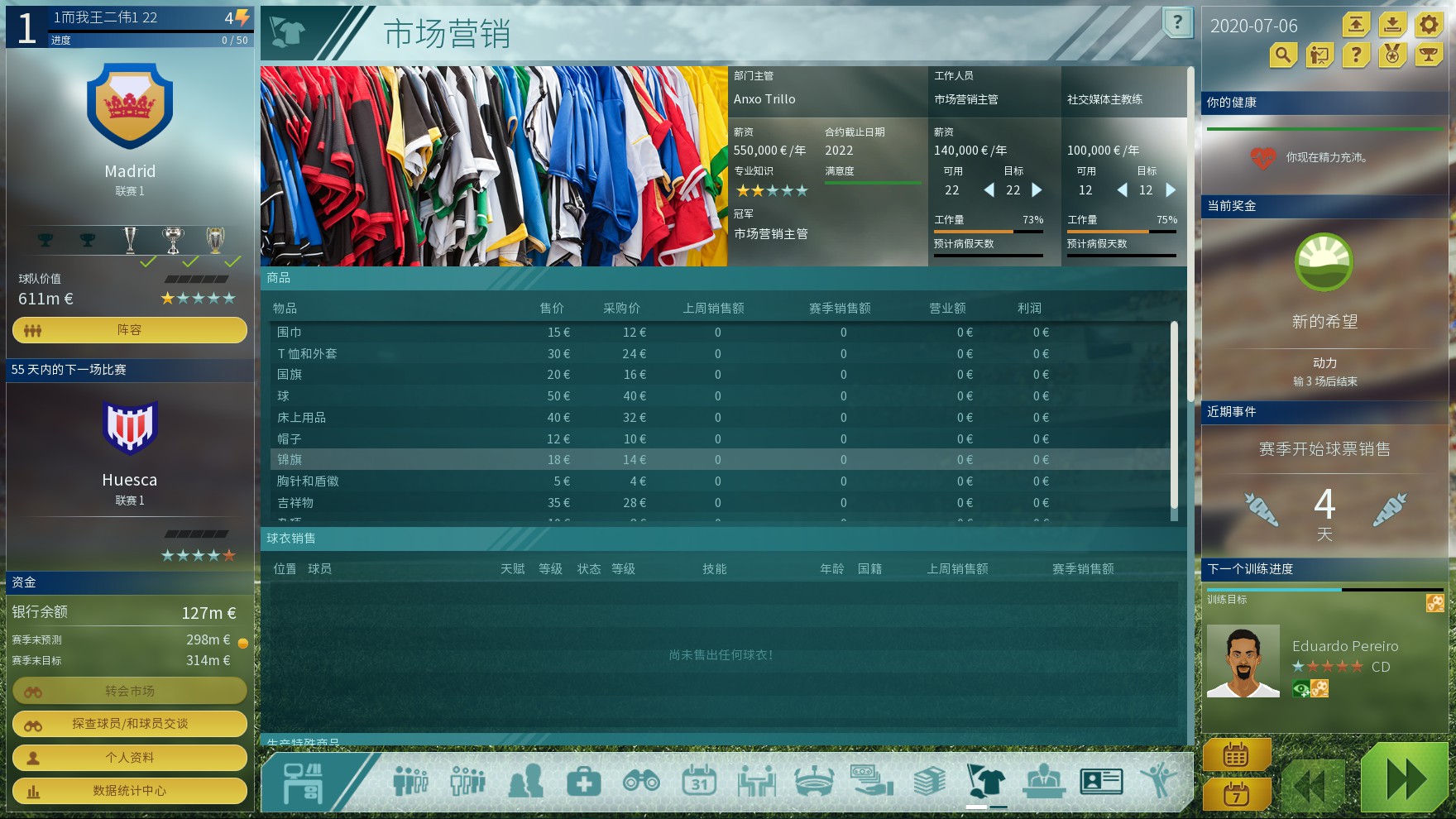Screen dimensions: 1456x819
Task: Select the 吉祥物 merchandise row
Action: 720,503
